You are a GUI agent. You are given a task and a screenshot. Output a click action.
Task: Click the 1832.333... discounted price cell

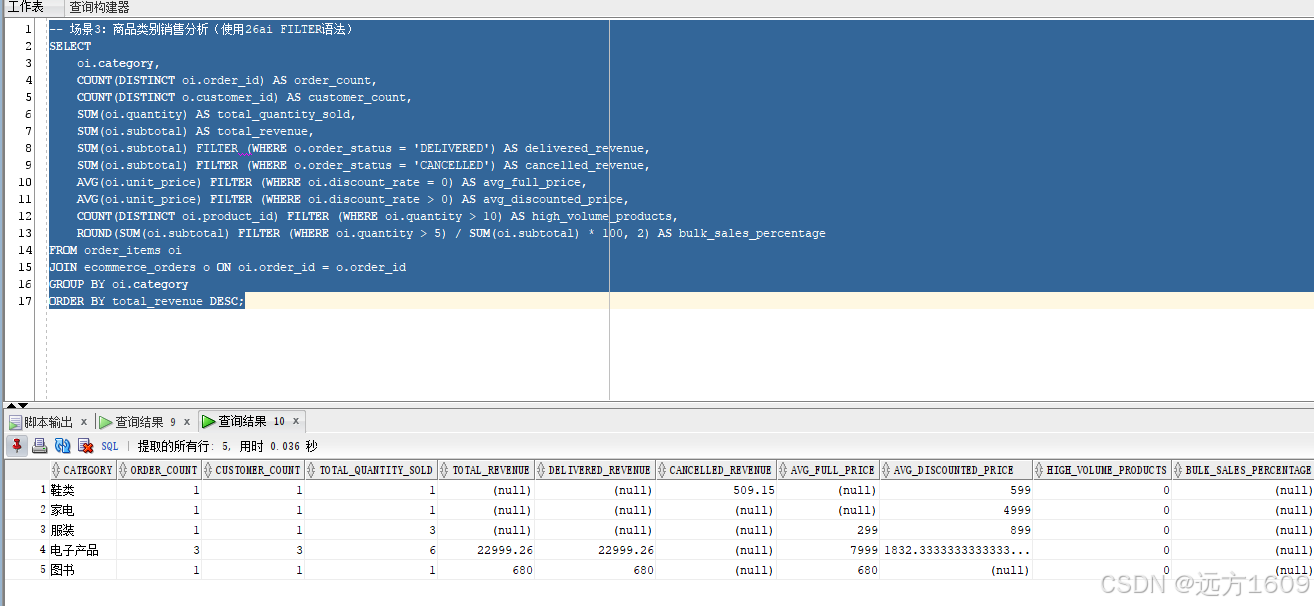(956, 550)
